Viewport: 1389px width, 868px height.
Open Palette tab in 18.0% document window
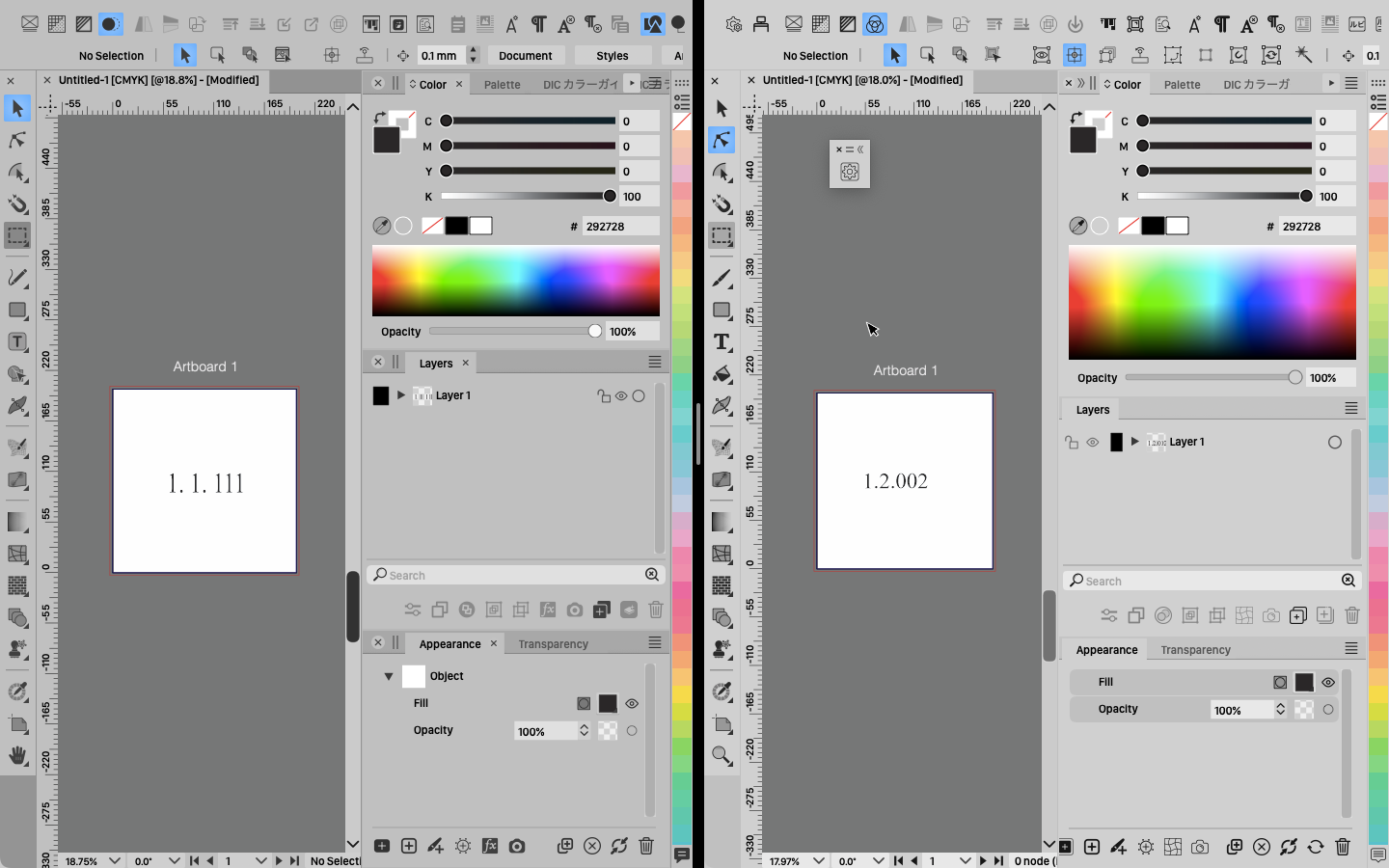(x=1182, y=85)
